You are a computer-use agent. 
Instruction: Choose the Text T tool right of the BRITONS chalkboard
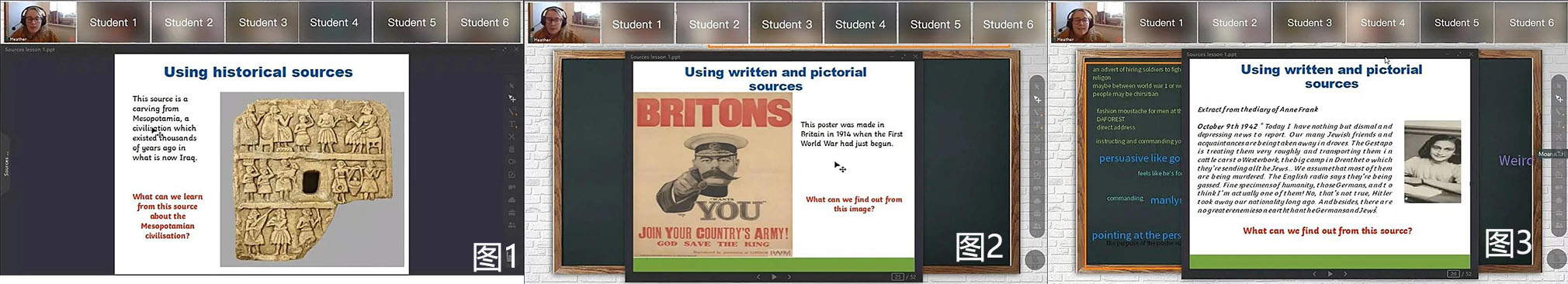click(1037, 124)
